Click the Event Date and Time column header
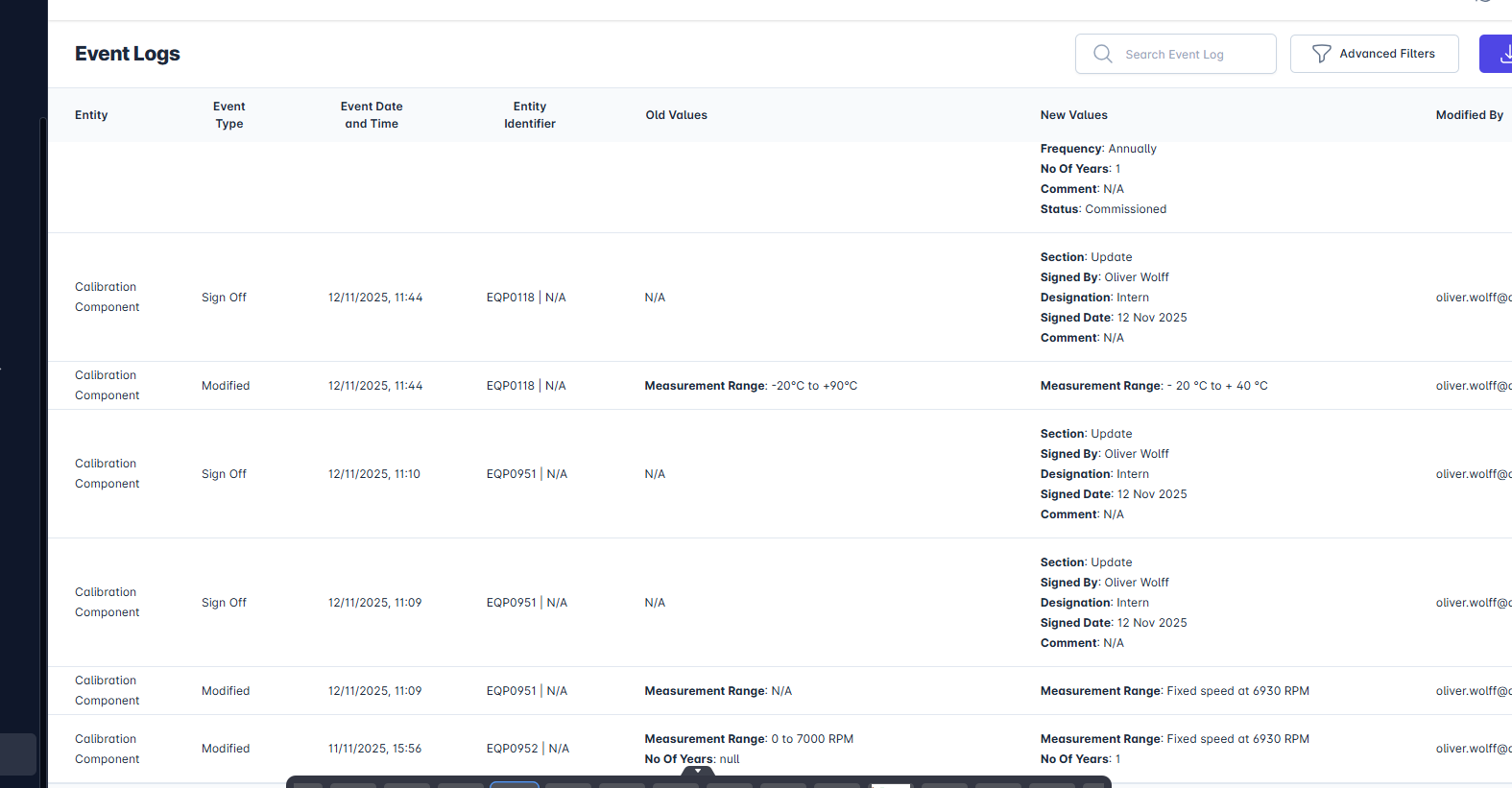Viewport: 1512px width, 788px height. click(372, 115)
